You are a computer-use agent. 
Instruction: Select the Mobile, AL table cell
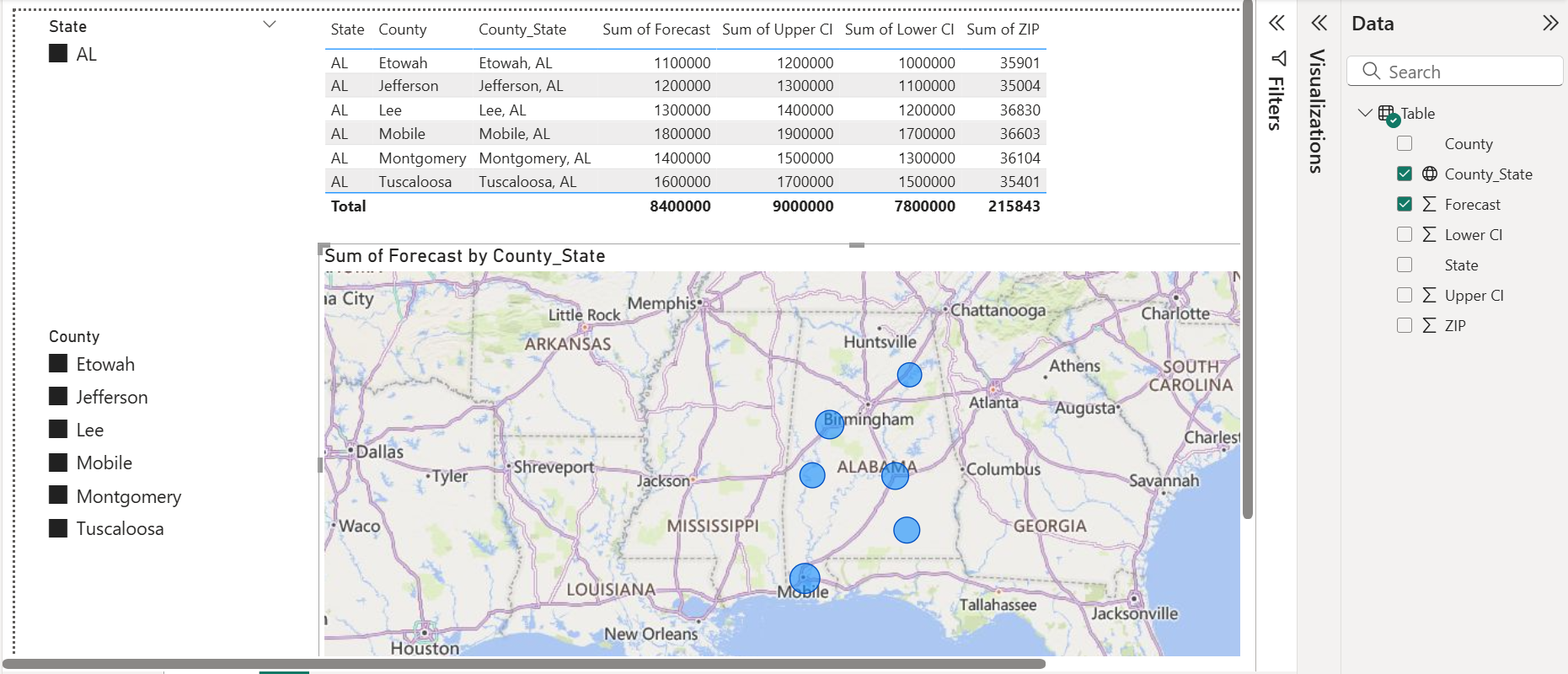point(514,134)
